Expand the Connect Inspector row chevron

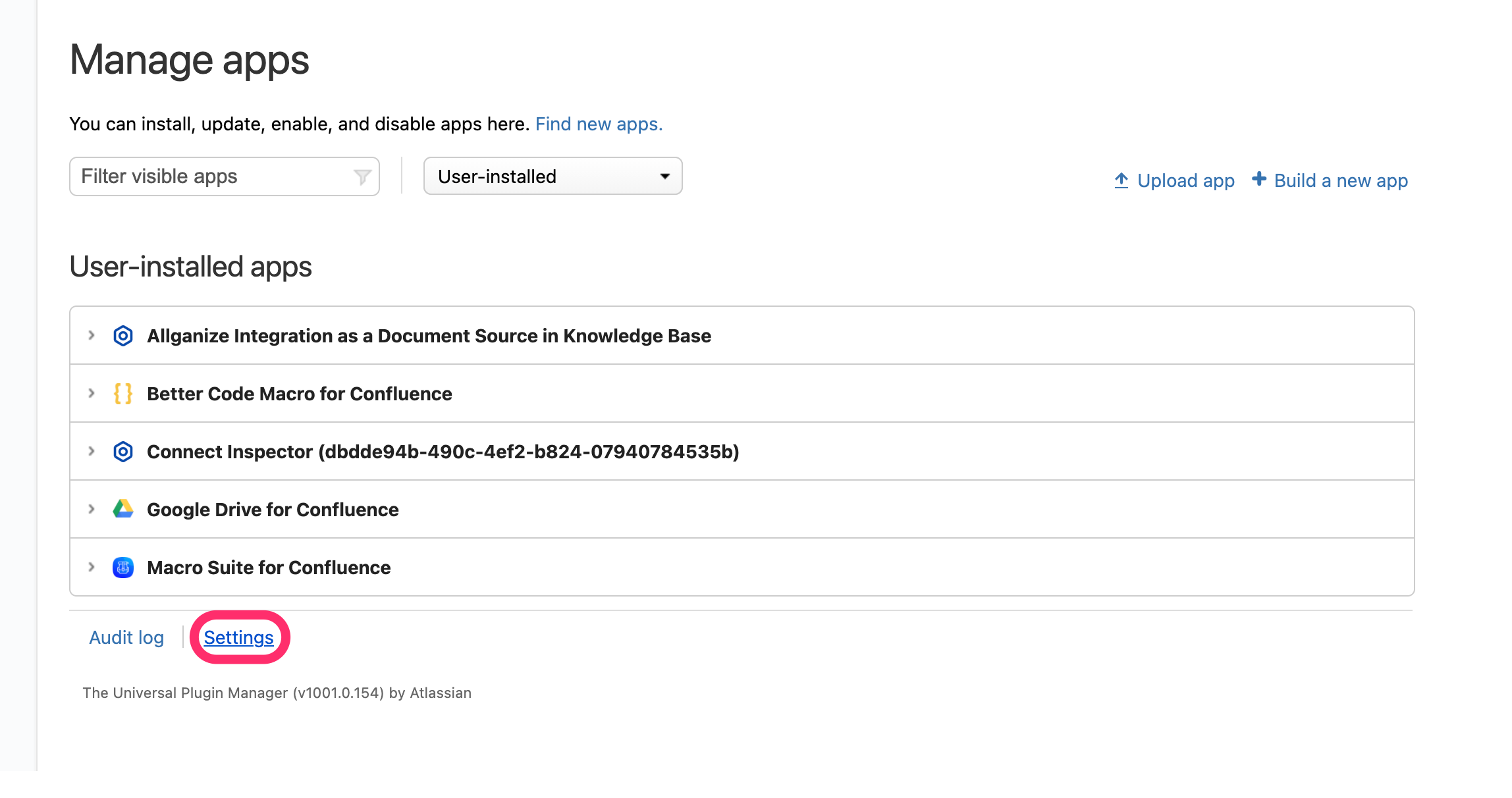pos(92,451)
